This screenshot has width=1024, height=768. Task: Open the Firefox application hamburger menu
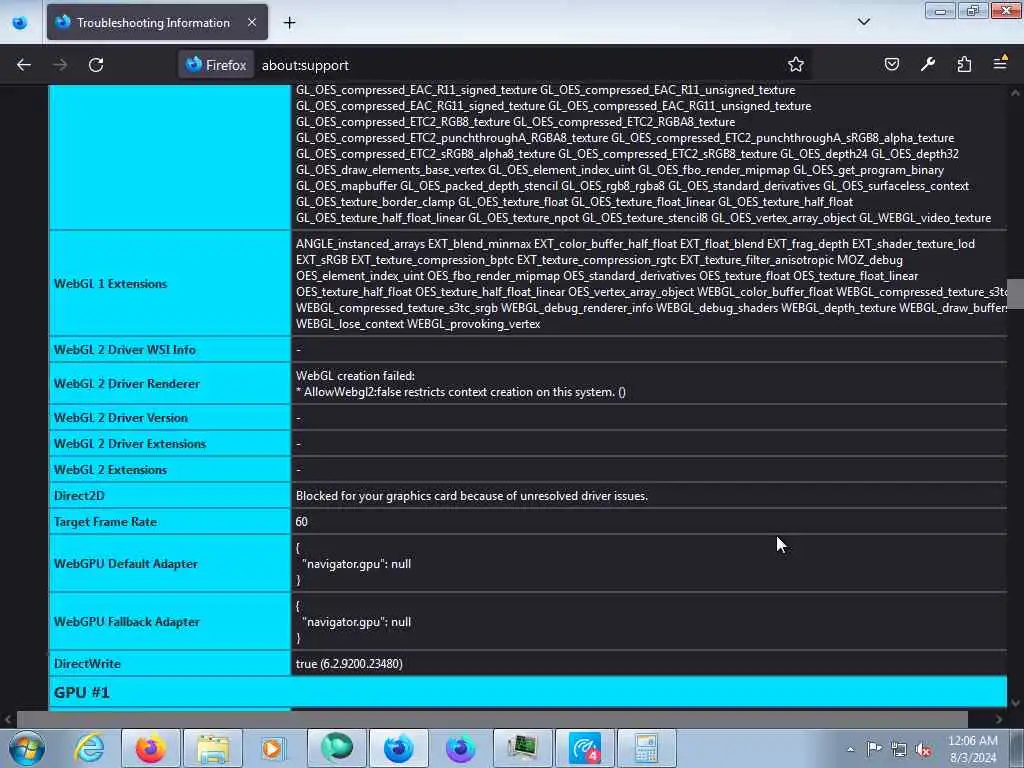(x=1000, y=64)
